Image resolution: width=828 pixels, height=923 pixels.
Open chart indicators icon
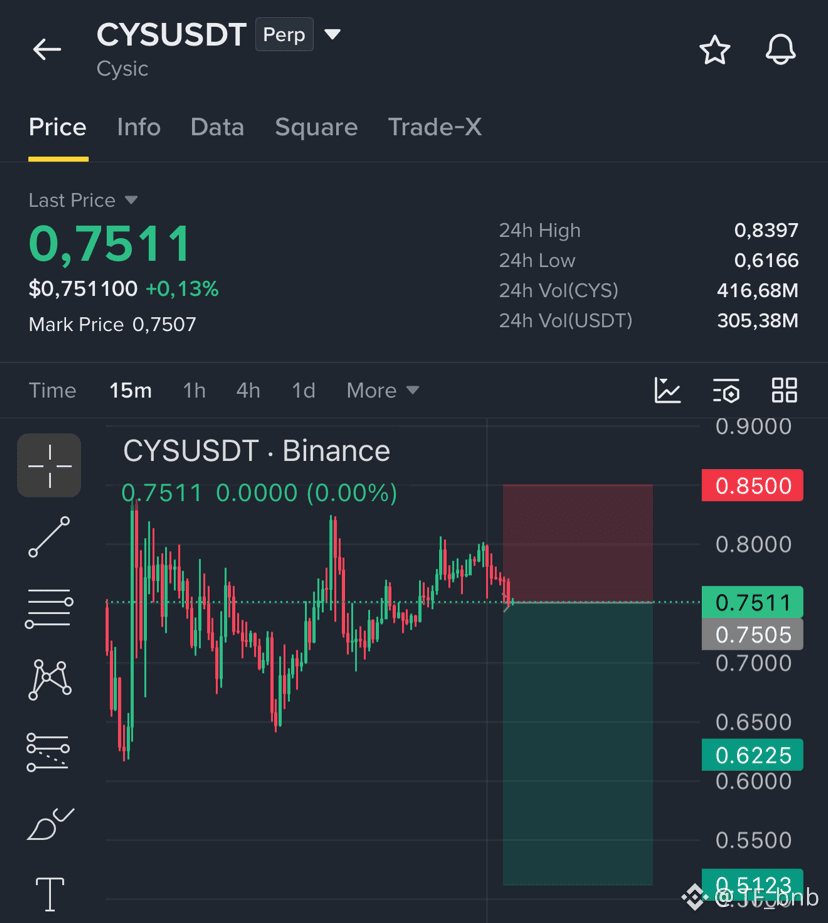pos(667,390)
